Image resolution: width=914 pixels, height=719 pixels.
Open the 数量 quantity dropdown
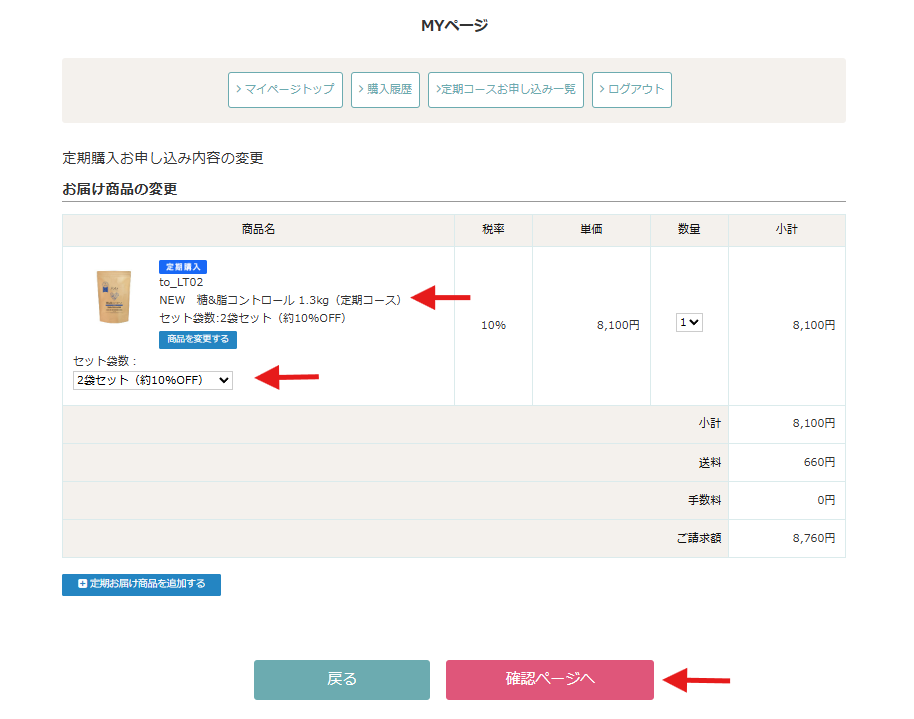coord(689,323)
